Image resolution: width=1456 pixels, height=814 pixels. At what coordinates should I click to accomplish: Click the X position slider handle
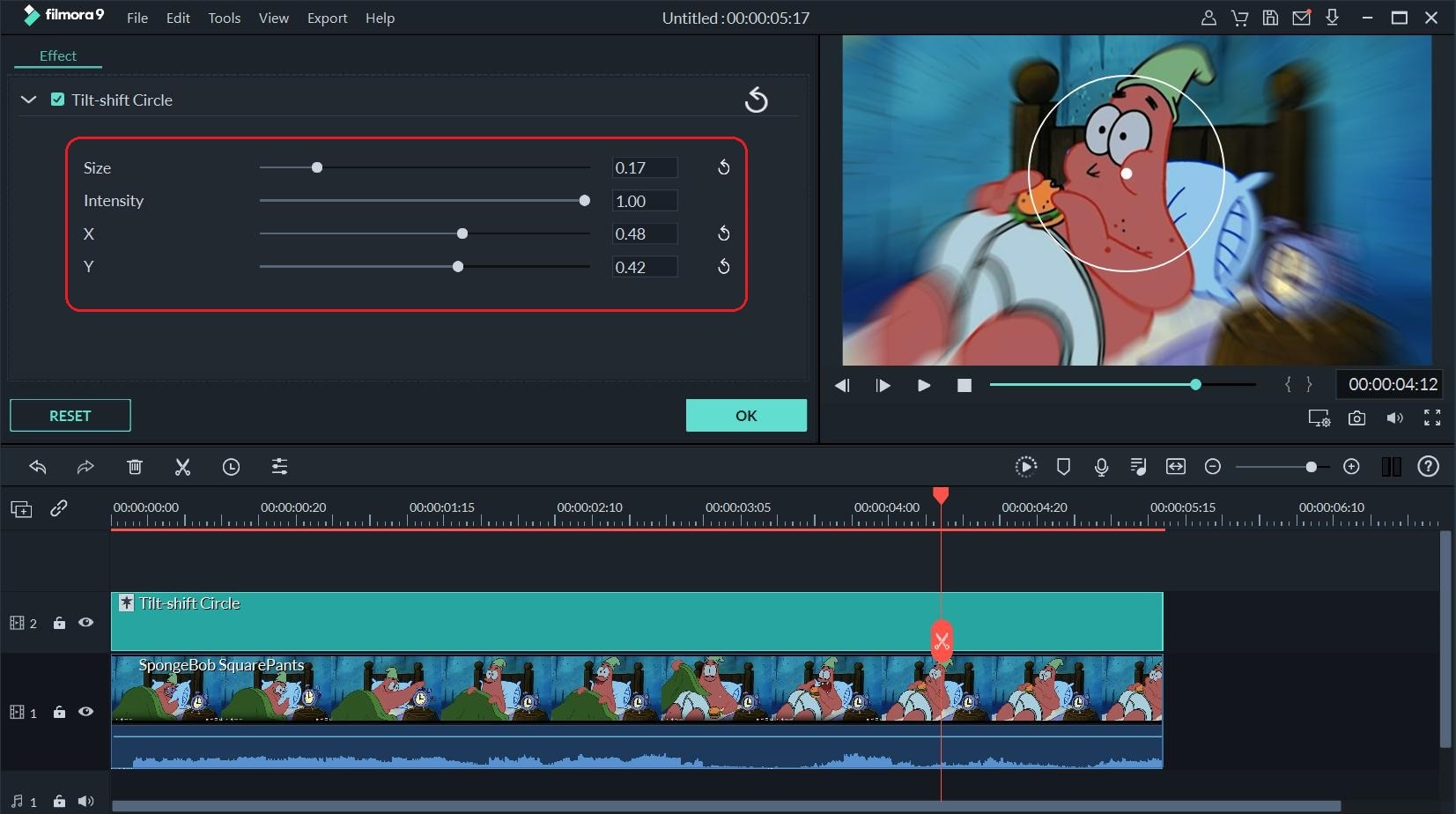[462, 233]
